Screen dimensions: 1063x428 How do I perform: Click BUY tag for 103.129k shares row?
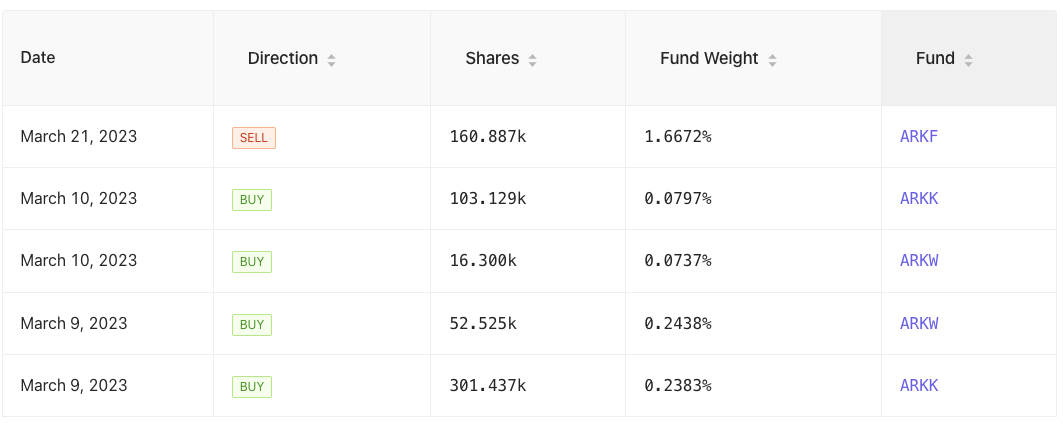252,200
